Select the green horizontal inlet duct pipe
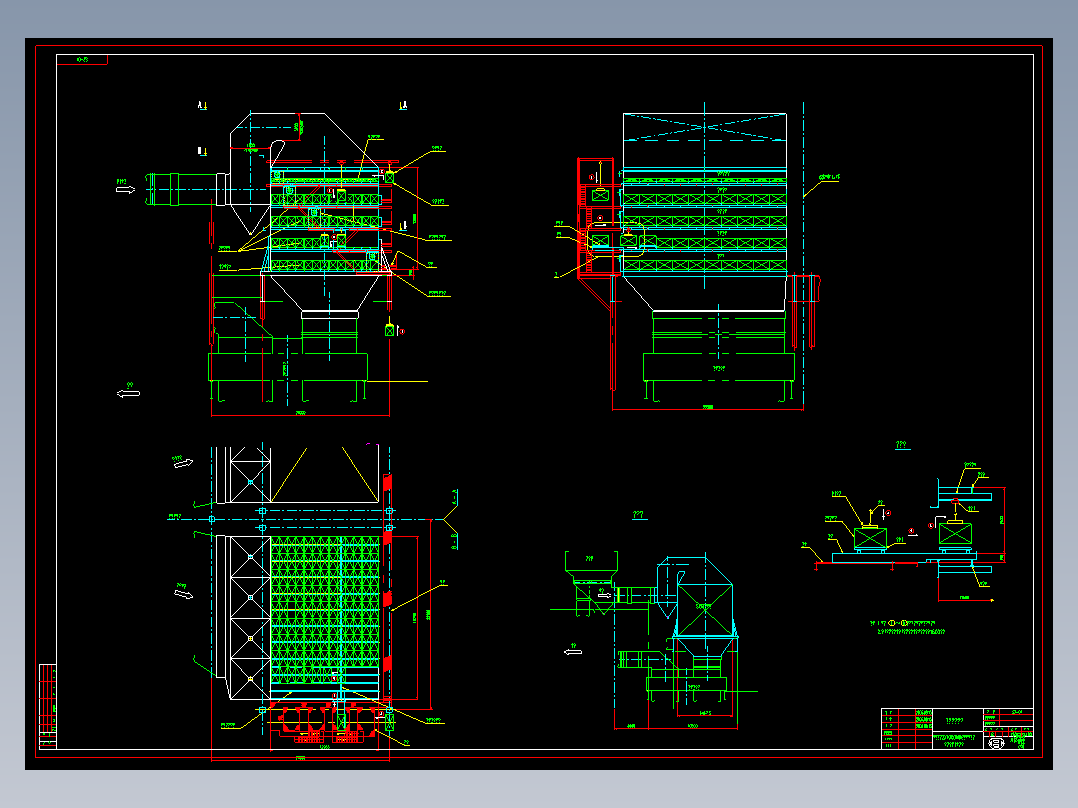This screenshot has width=1078, height=808. pos(186,189)
